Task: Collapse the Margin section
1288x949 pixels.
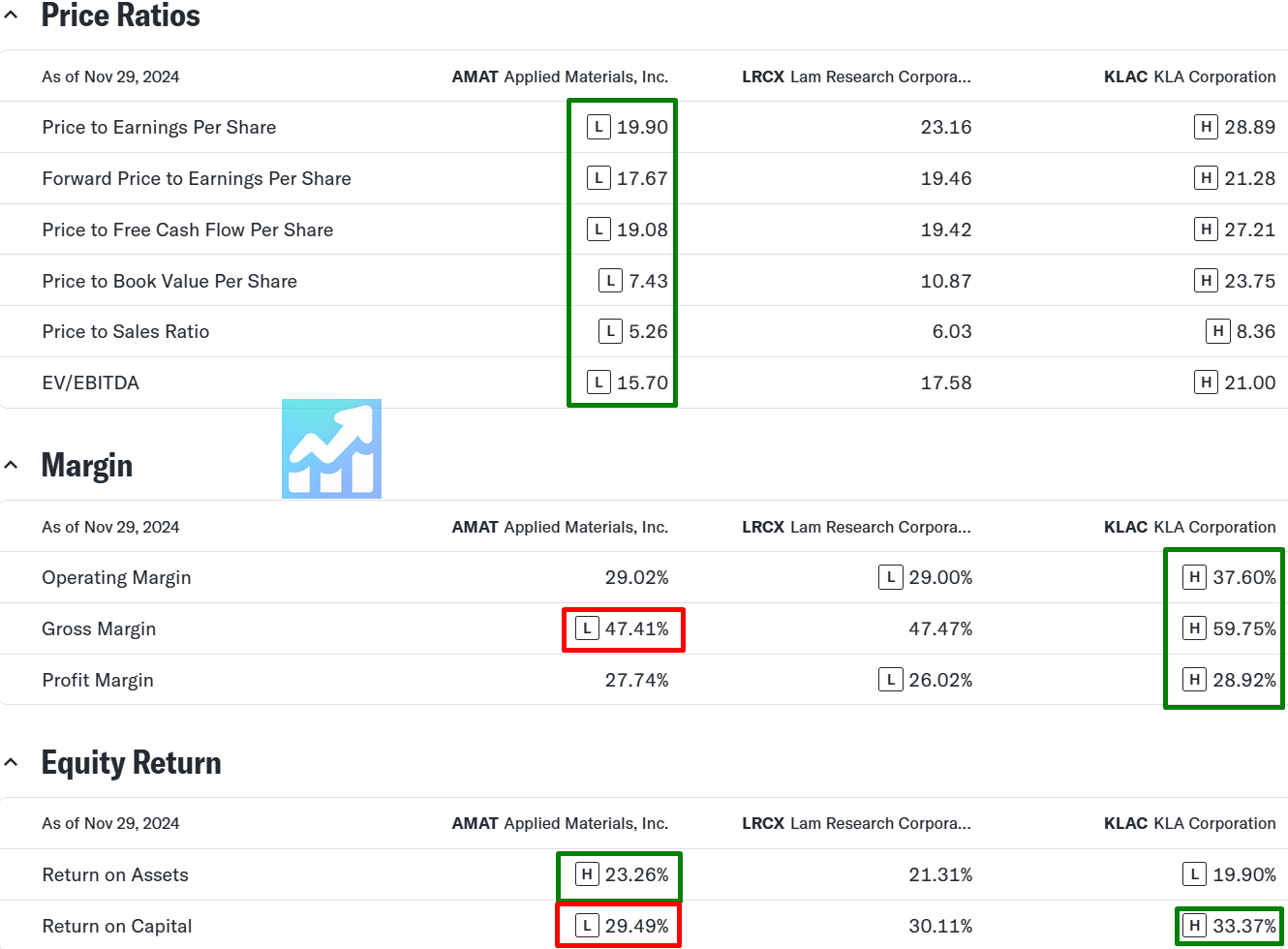Action: 11,465
